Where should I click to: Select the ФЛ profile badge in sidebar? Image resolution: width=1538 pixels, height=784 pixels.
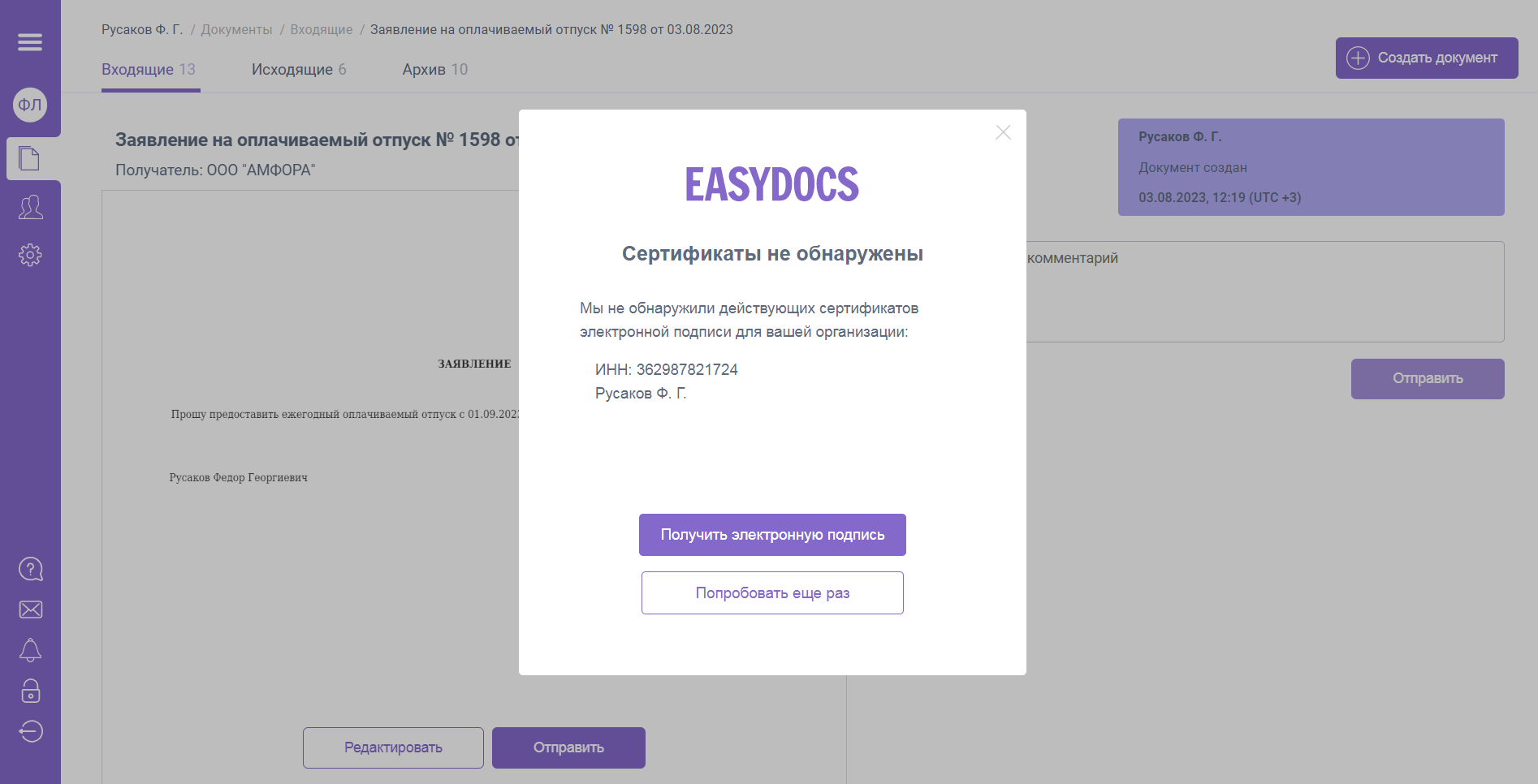(30, 105)
